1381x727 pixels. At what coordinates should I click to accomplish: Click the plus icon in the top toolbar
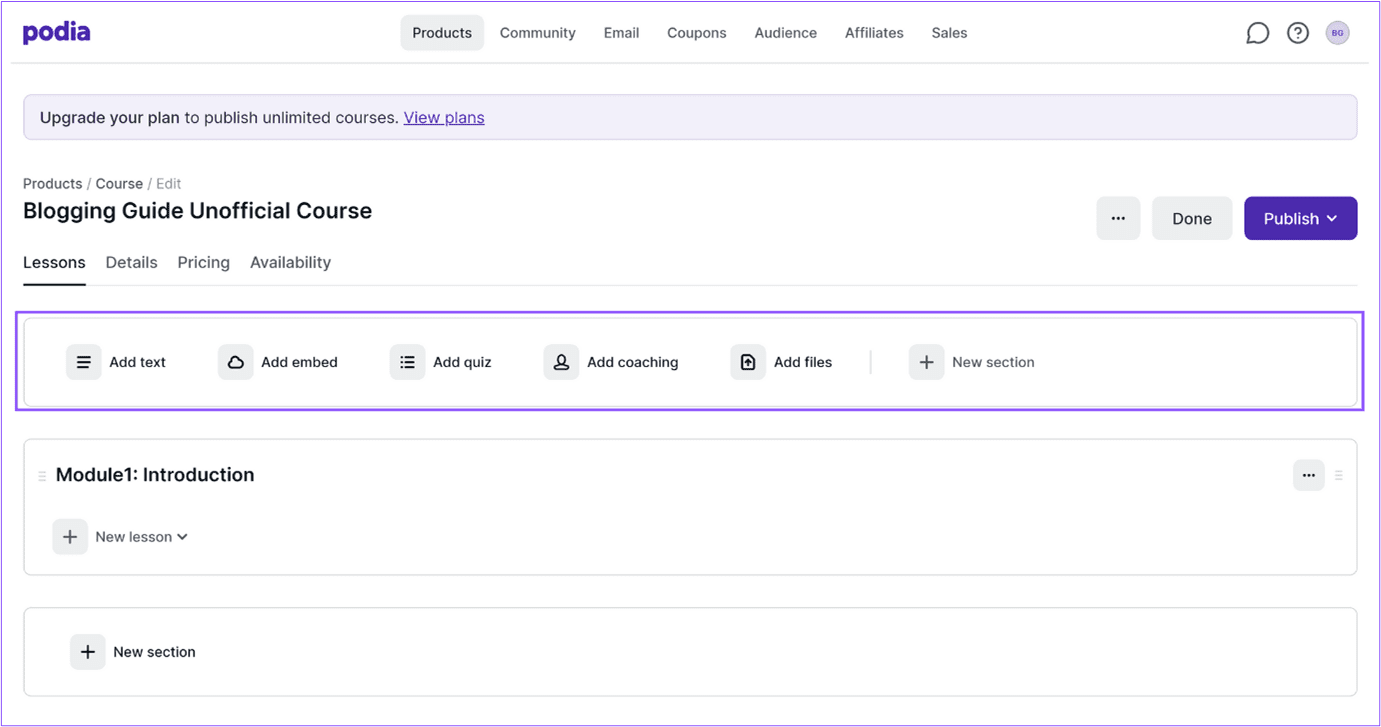pyautogui.click(x=926, y=362)
